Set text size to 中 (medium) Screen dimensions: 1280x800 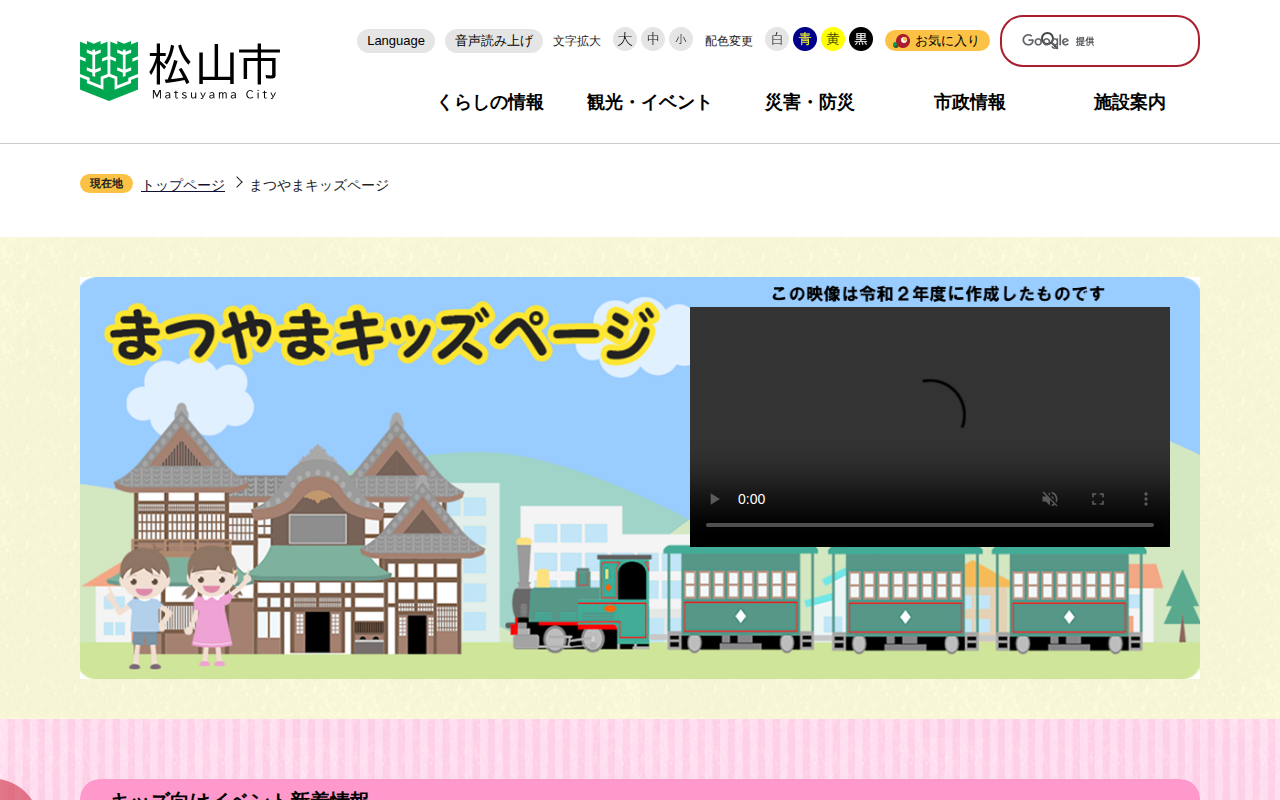[x=653, y=39]
